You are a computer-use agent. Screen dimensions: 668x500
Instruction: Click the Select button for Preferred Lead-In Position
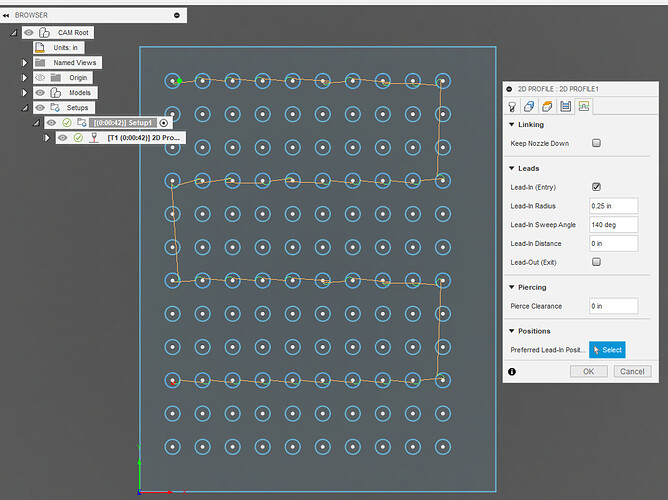(x=607, y=350)
